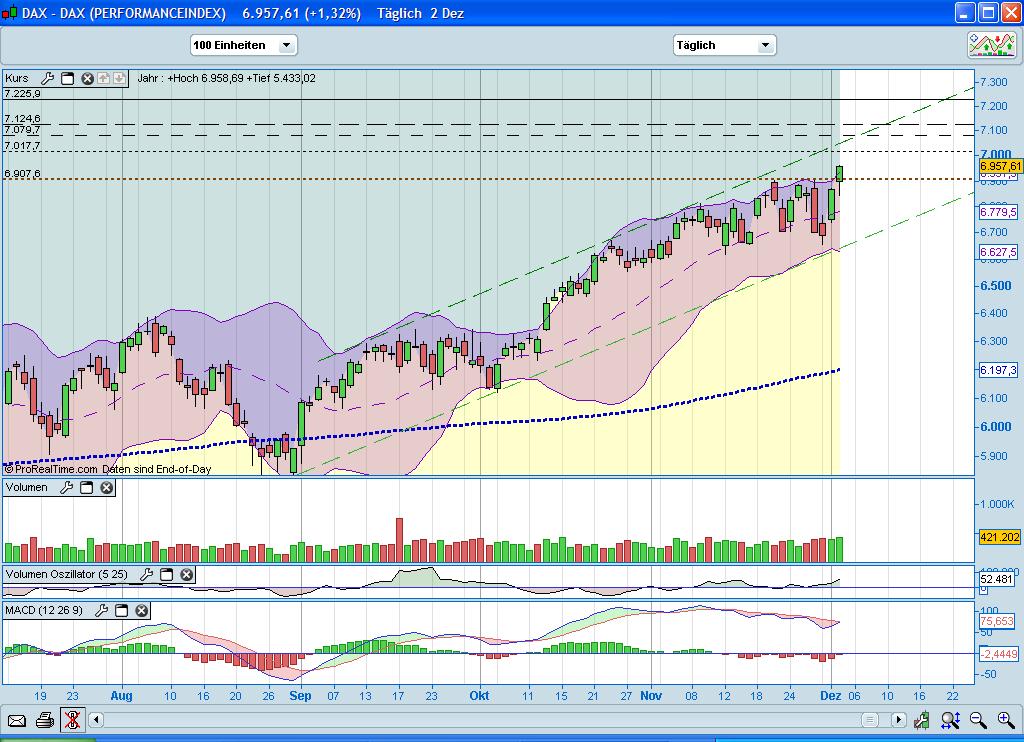This screenshot has height=742, width=1024.
Task: Zoom in using the magnifier plus icon
Action: pyautogui.click(x=1005, y=720)
